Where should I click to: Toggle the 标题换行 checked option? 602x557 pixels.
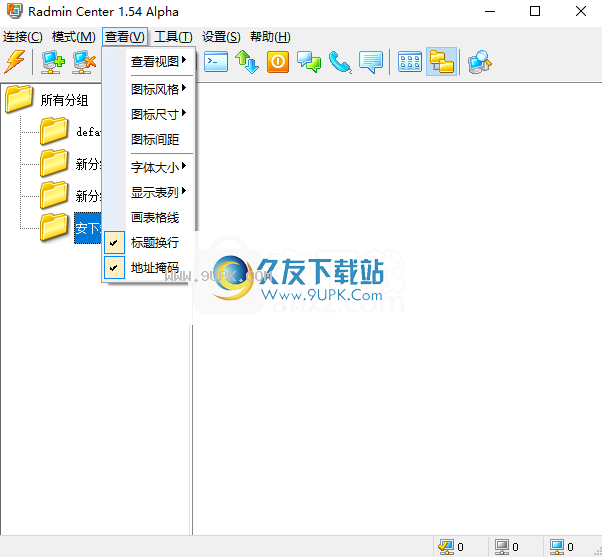[149, 243]
